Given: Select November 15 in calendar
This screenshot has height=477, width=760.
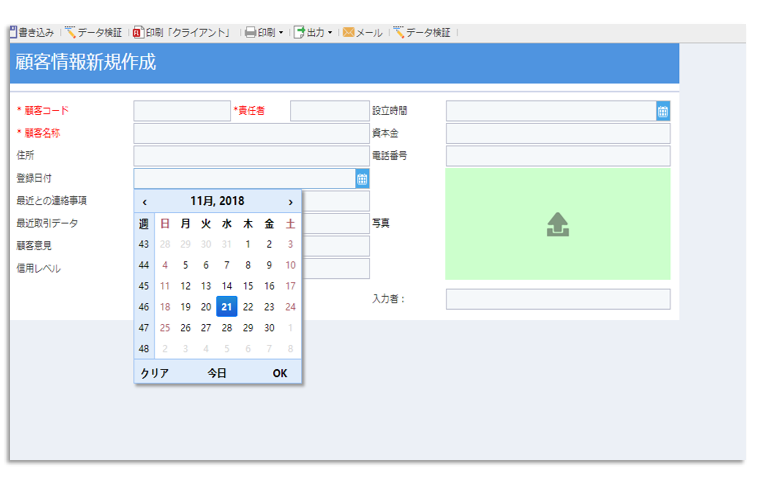Looking at the screenshot, I should [248, 286].
